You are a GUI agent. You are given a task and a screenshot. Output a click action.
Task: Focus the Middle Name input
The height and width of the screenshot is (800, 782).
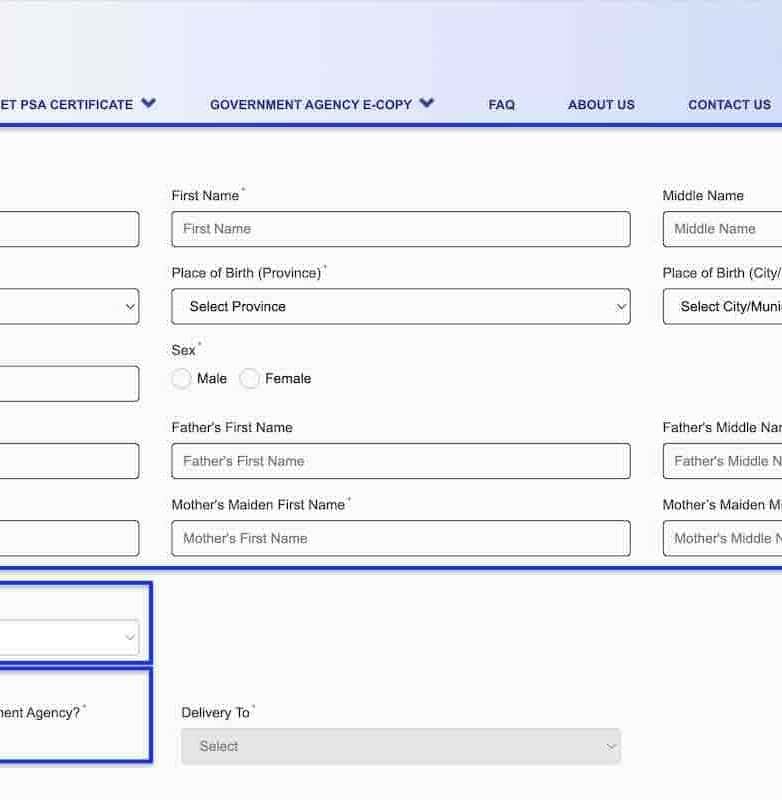click(722, 229)
